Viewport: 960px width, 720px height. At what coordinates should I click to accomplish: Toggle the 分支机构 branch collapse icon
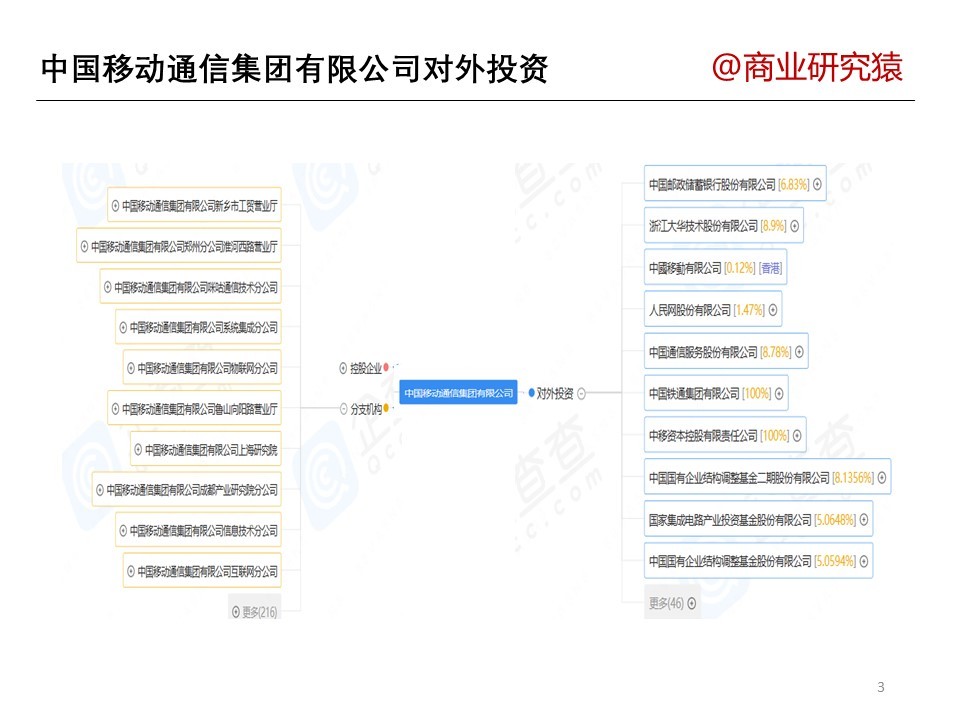click(342, 408)
